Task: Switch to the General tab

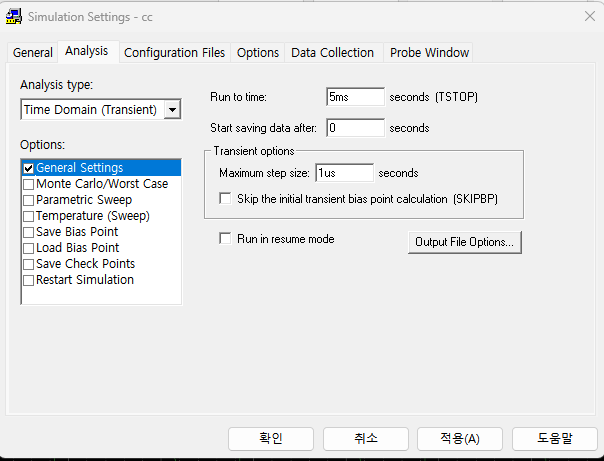Action: tap(33, 52)
